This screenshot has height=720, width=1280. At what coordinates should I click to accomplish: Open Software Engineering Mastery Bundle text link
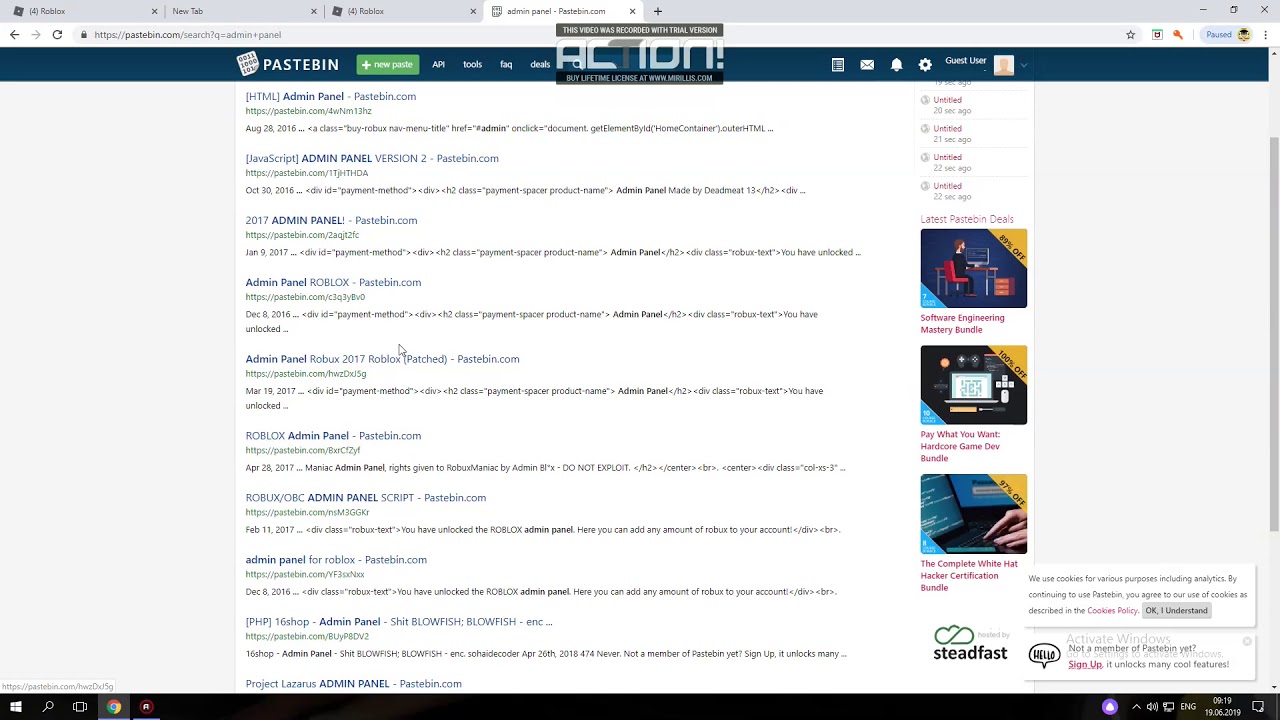click(962, 324)
